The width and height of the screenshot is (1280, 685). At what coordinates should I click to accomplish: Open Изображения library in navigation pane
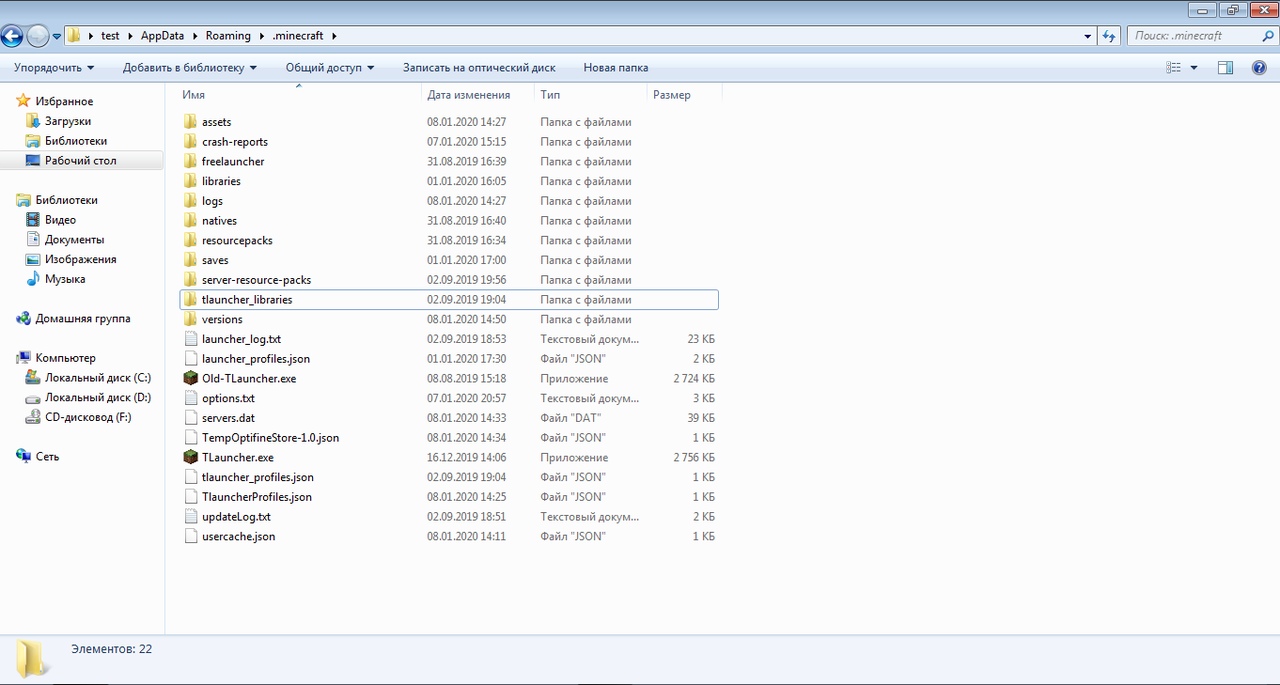pos(80,259)
